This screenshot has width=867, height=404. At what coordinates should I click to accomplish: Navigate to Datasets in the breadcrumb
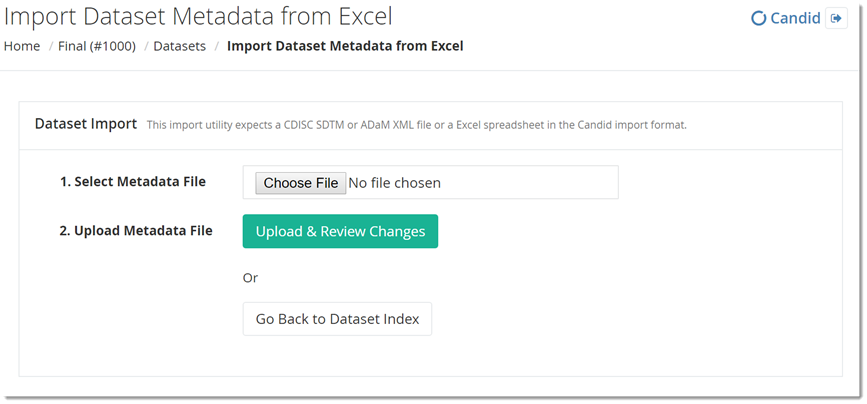tap(180, 46)
